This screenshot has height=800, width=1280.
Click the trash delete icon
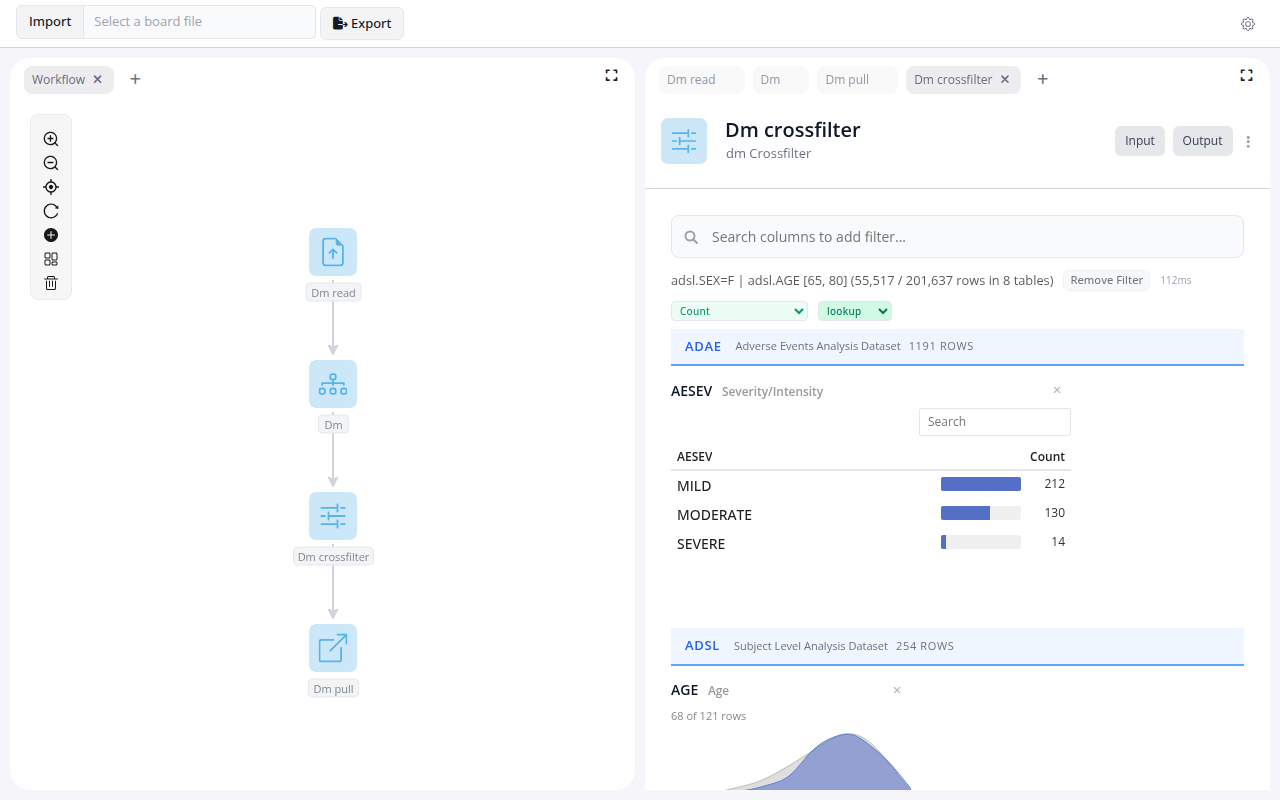[51, 283]
